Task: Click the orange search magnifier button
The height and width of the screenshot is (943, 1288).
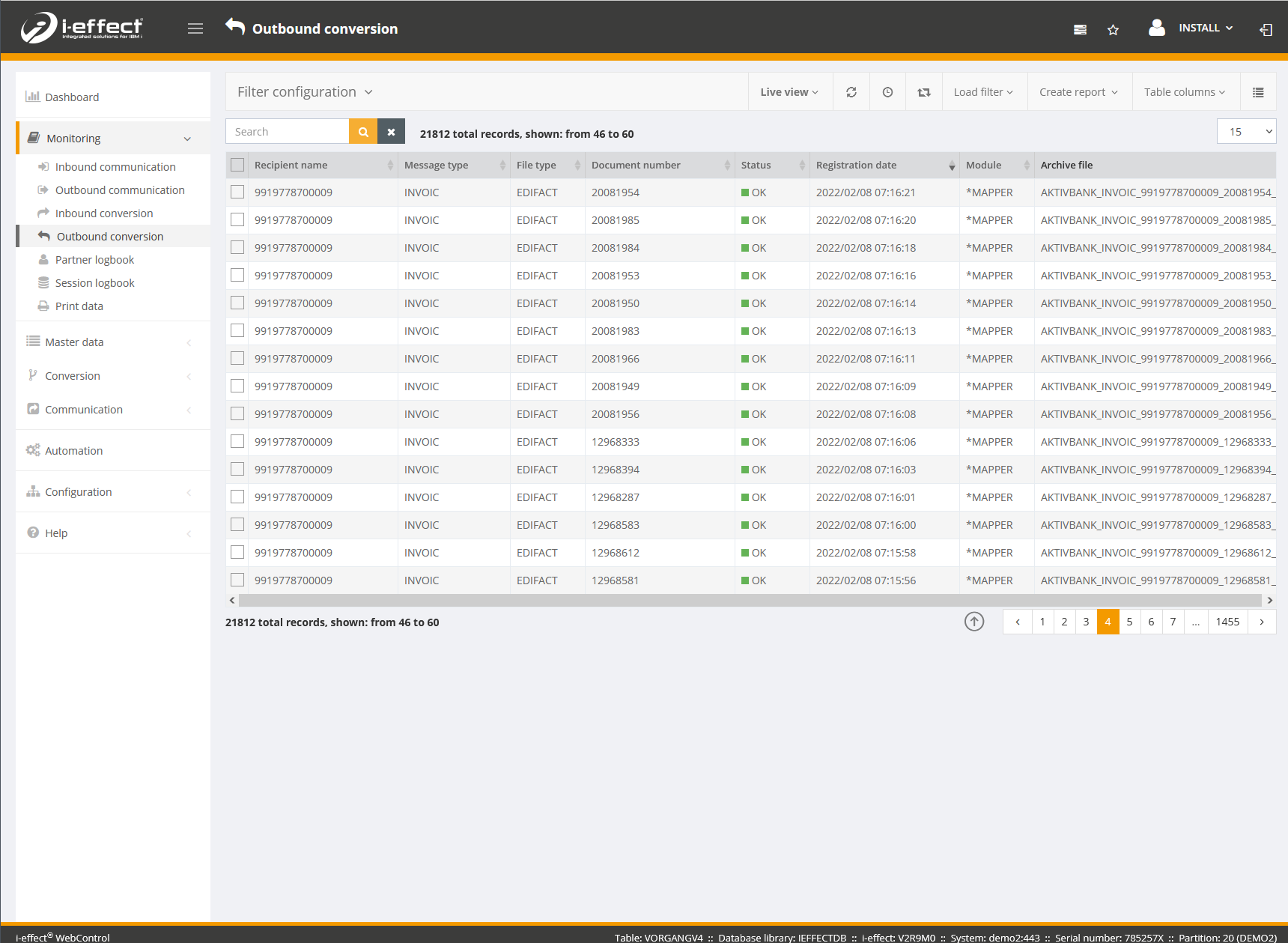Action: coord(363,132)
